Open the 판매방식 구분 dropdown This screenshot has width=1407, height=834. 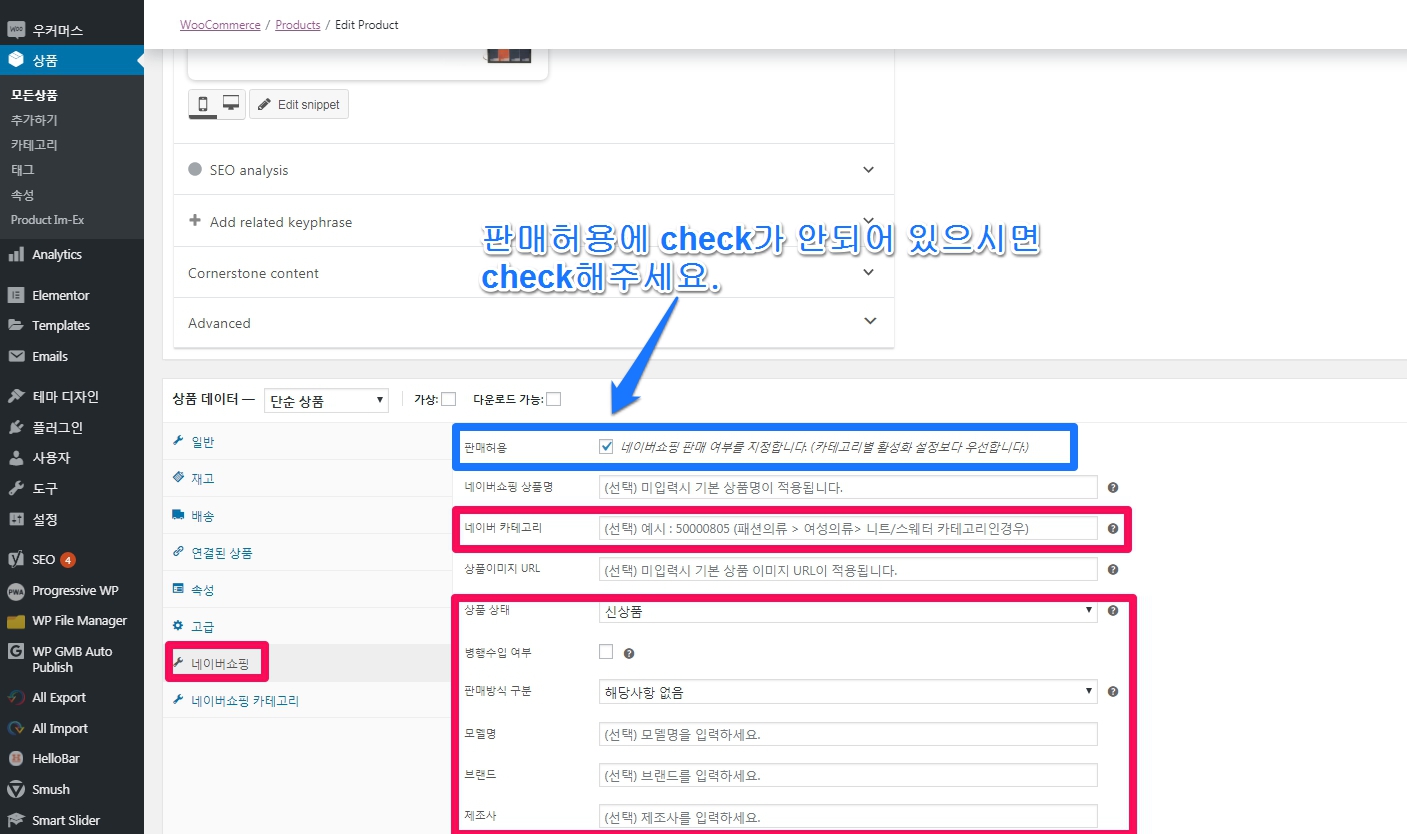847,692
